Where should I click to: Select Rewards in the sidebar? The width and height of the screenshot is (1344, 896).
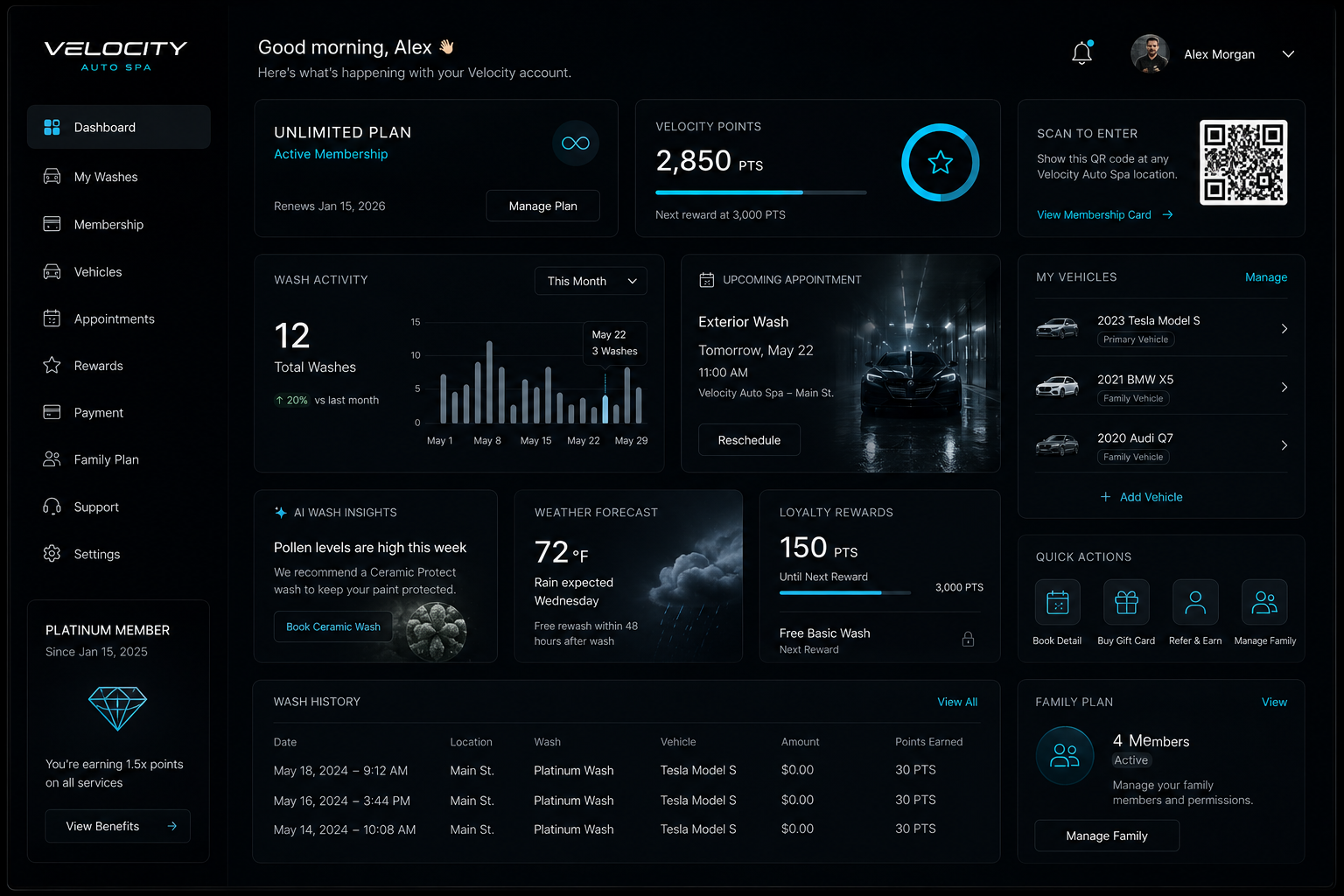[119, 366]
